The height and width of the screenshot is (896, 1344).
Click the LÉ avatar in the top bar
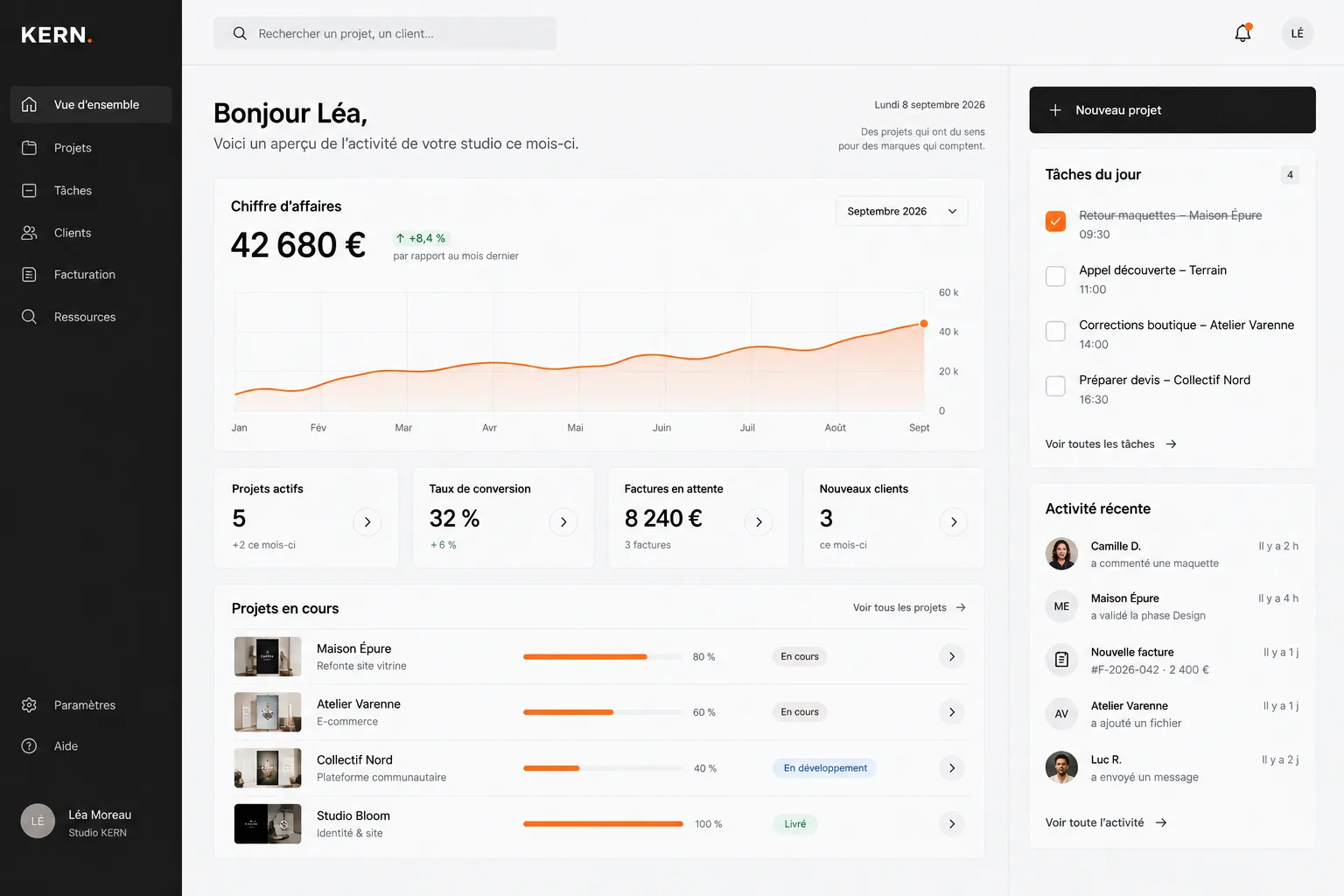[x=1297, y=33]
